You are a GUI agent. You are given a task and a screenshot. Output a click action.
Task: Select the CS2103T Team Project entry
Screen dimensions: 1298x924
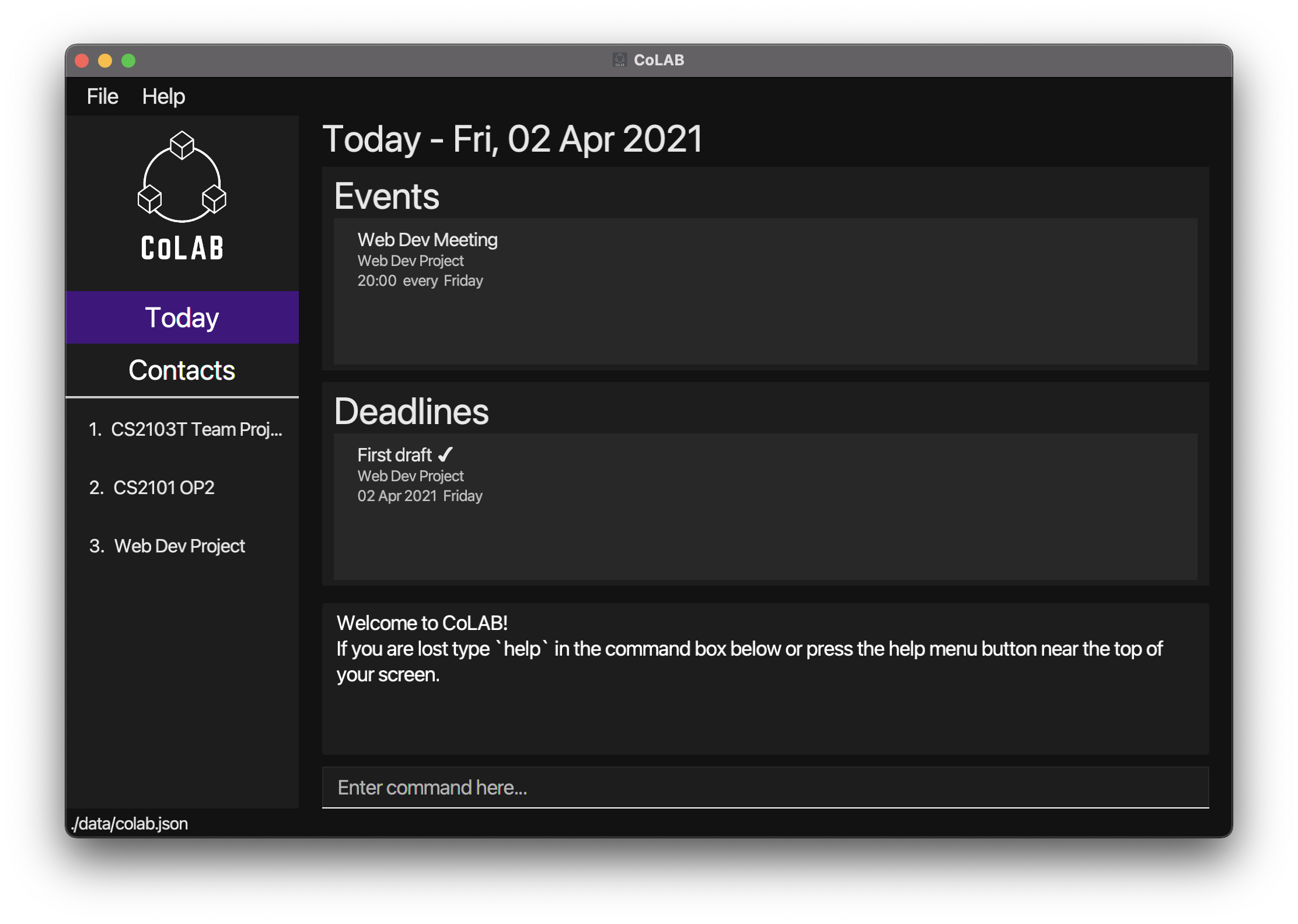184,429
